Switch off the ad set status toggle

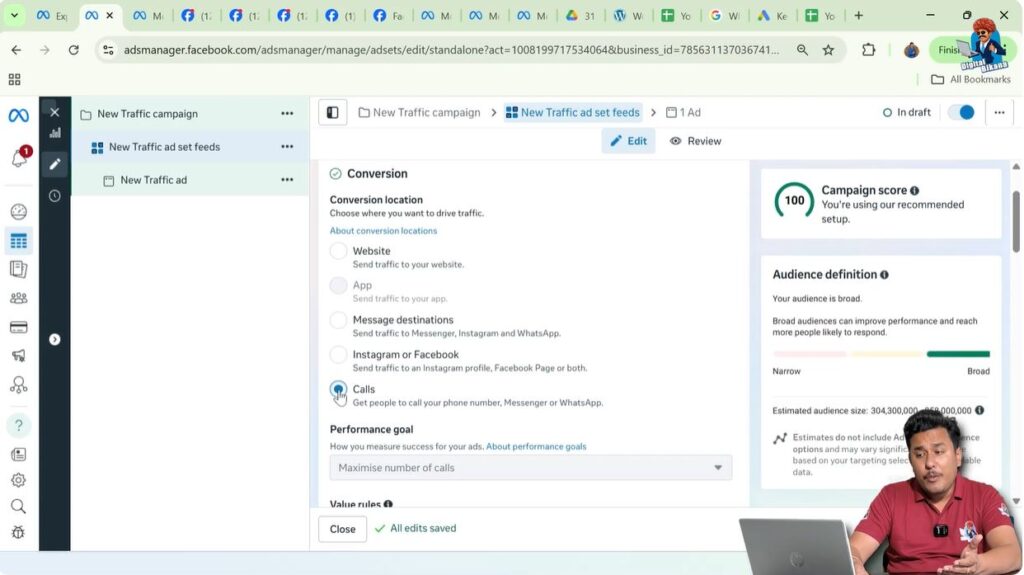click(960, 113)
